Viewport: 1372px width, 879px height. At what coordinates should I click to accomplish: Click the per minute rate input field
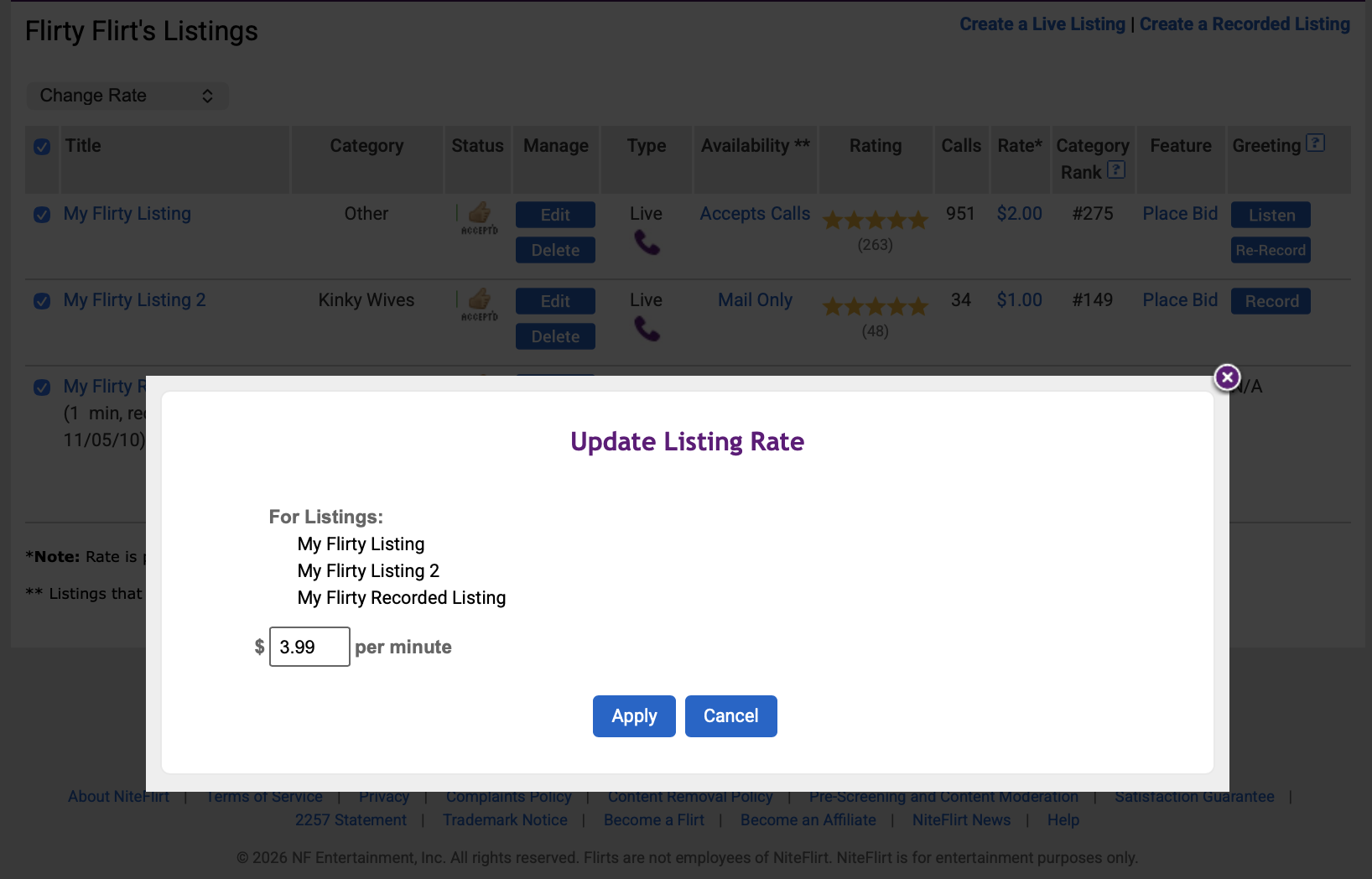(309, 647)
